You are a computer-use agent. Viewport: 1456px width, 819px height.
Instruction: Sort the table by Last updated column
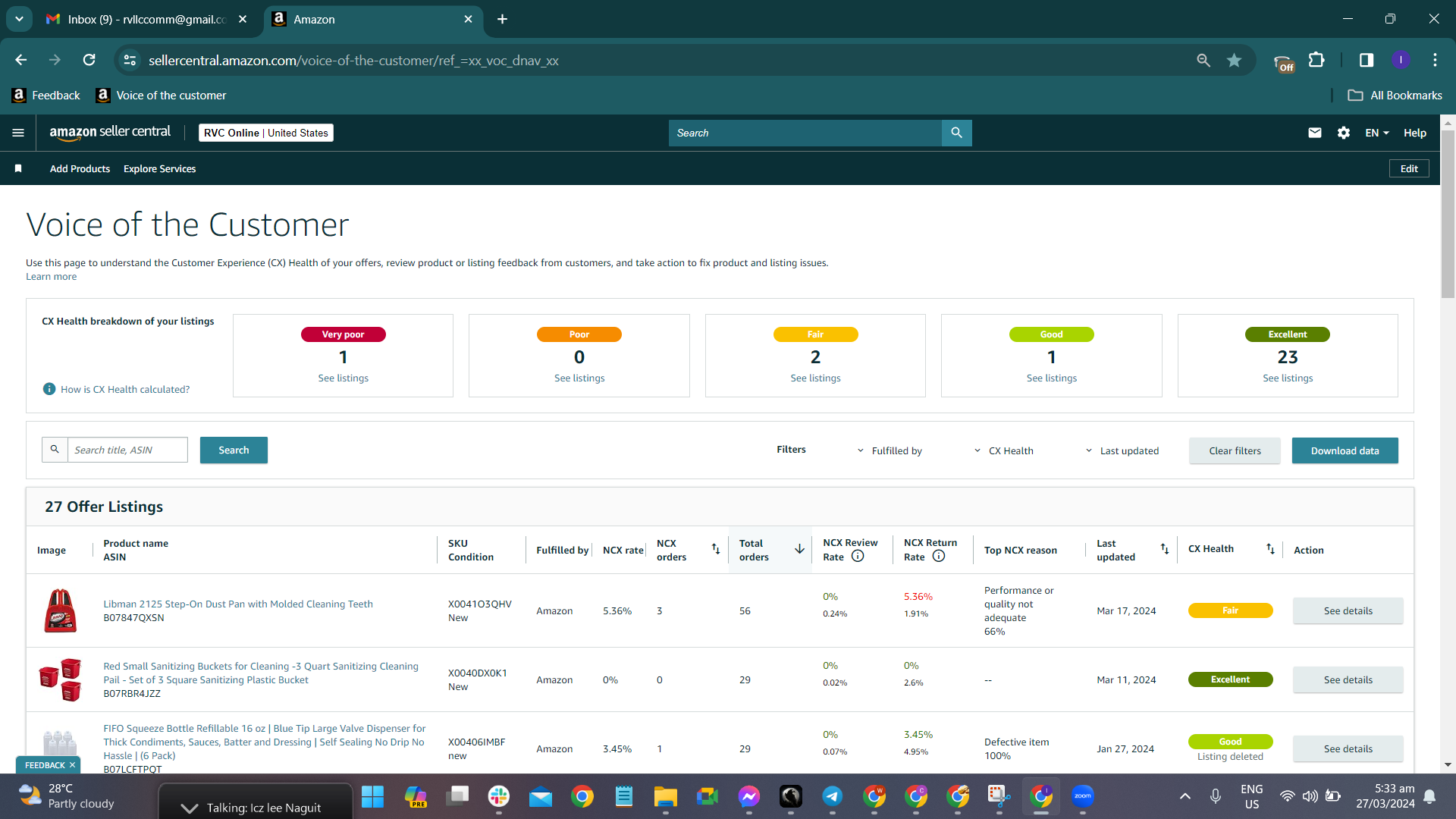[x=1164, y=549]
